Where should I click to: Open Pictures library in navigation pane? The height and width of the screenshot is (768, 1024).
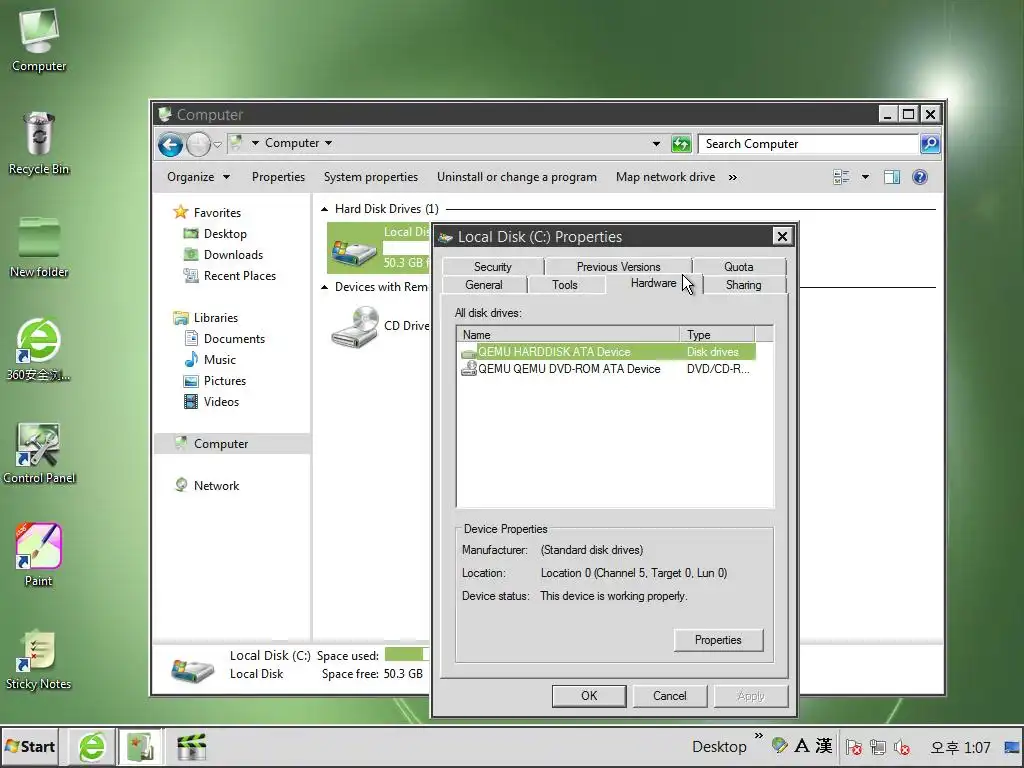(x=216, y=381)
